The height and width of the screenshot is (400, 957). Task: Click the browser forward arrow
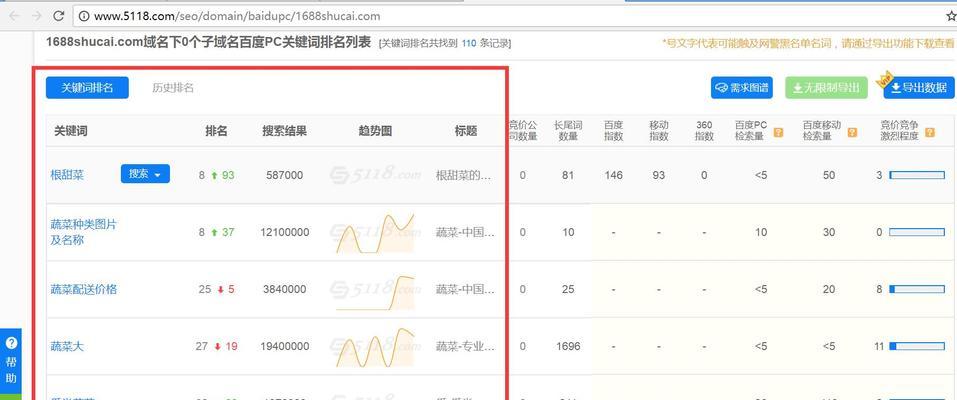37,16
